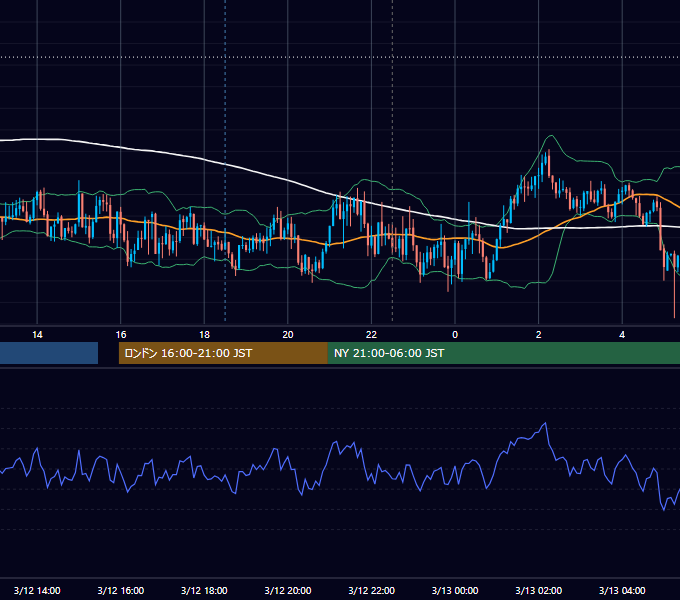Click the oscillator line peak near 3/13 02:00
680x600 pixels.
tap(545, 423)
